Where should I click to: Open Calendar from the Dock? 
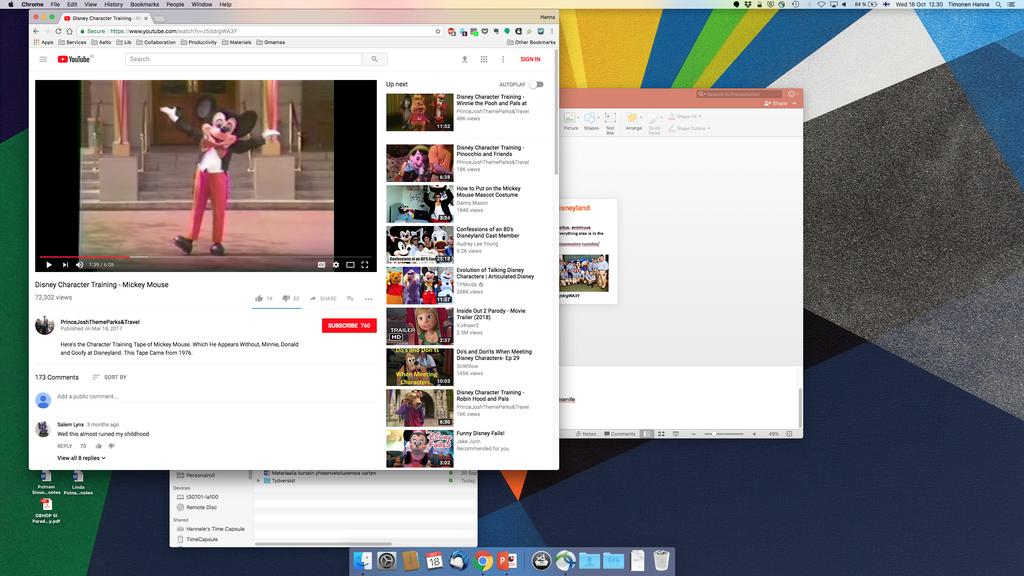(434, 560)
